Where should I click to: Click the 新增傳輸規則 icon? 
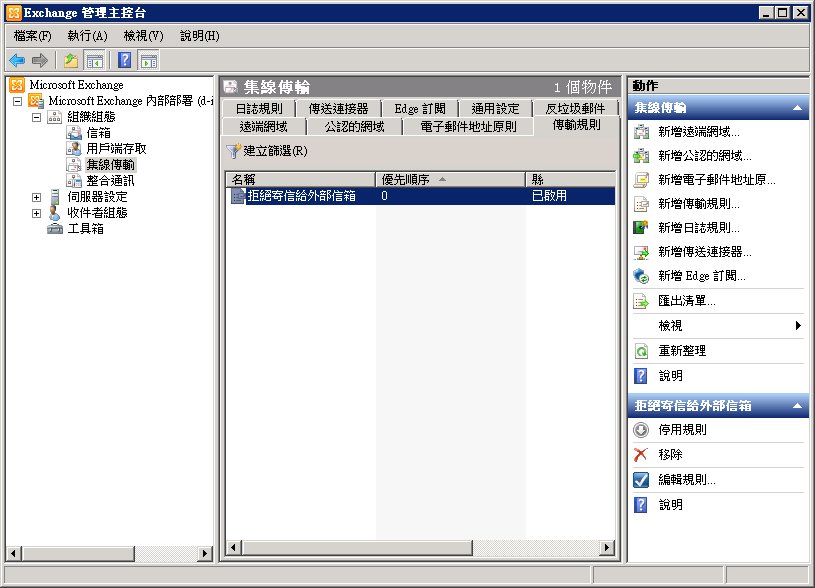pos(641,204)
